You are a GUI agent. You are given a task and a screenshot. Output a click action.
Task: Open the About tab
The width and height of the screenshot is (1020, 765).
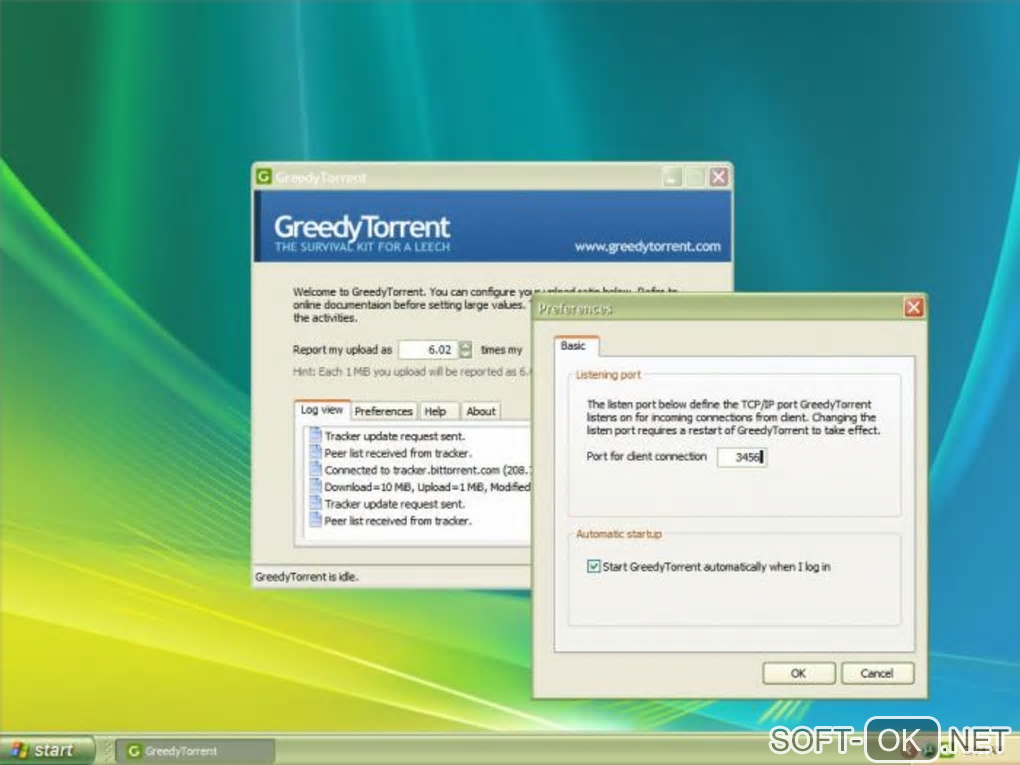tap(481, 411)
